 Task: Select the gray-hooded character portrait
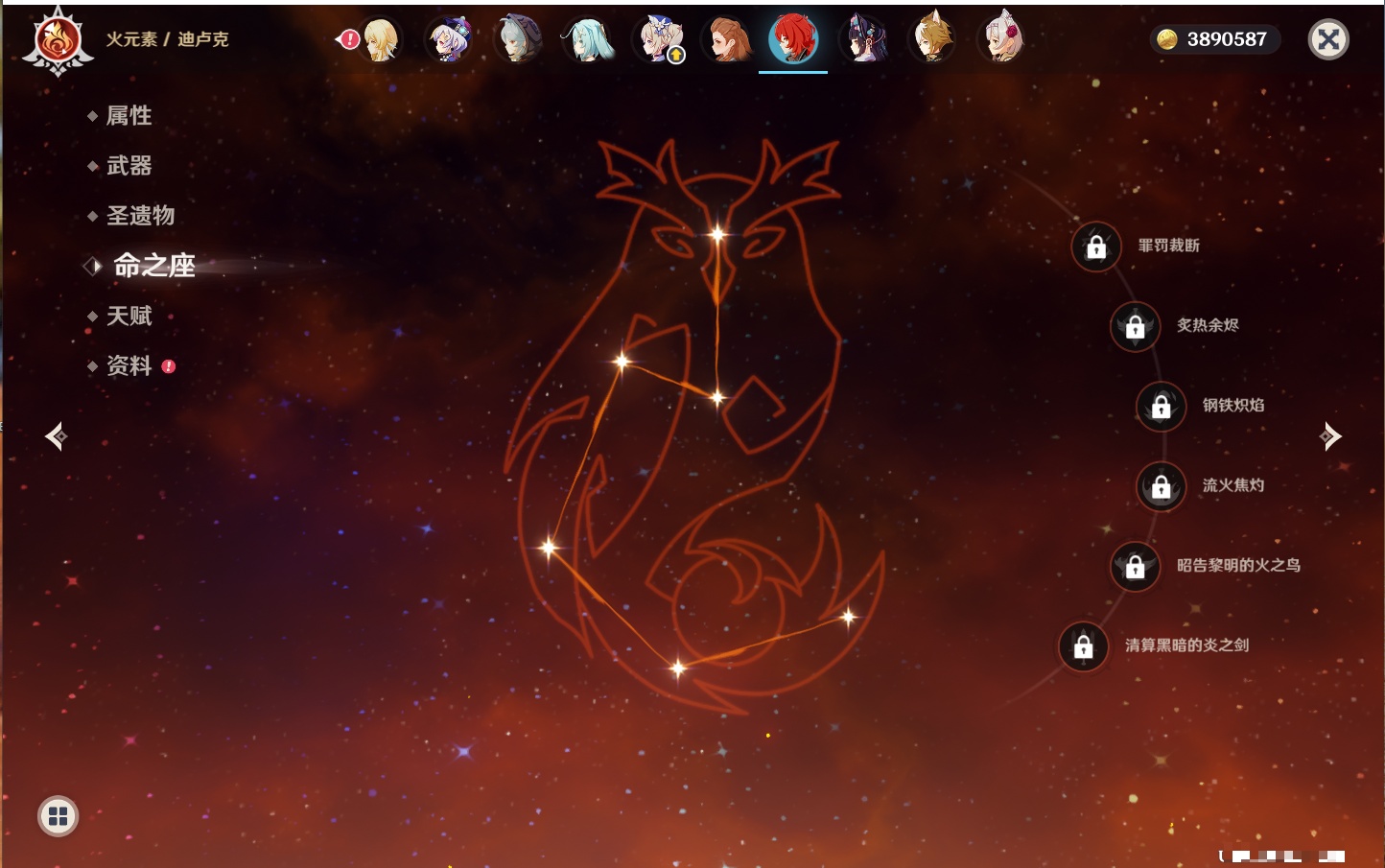(518, 40)
